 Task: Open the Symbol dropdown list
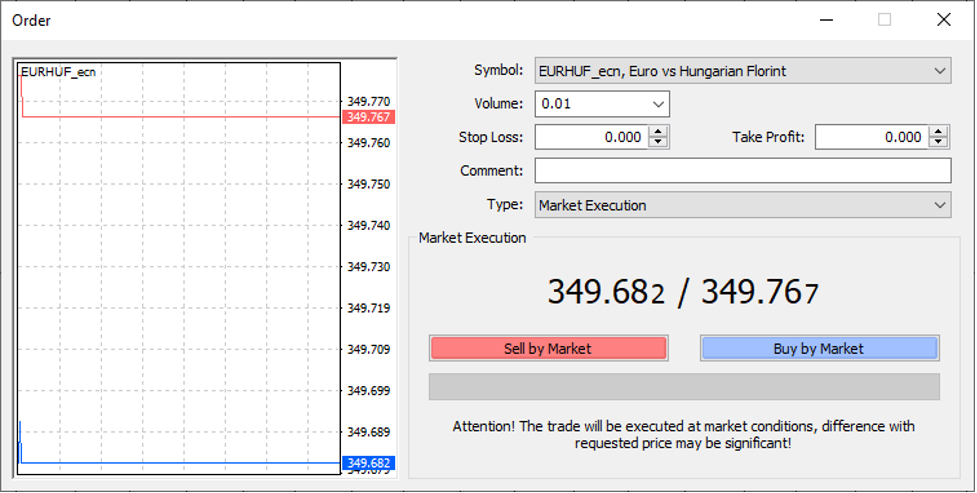click(939, 71)
